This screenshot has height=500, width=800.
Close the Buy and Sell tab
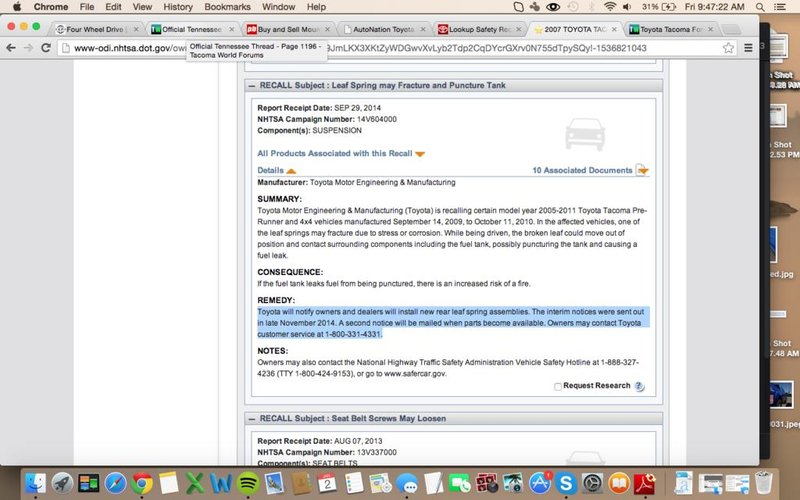327,30
